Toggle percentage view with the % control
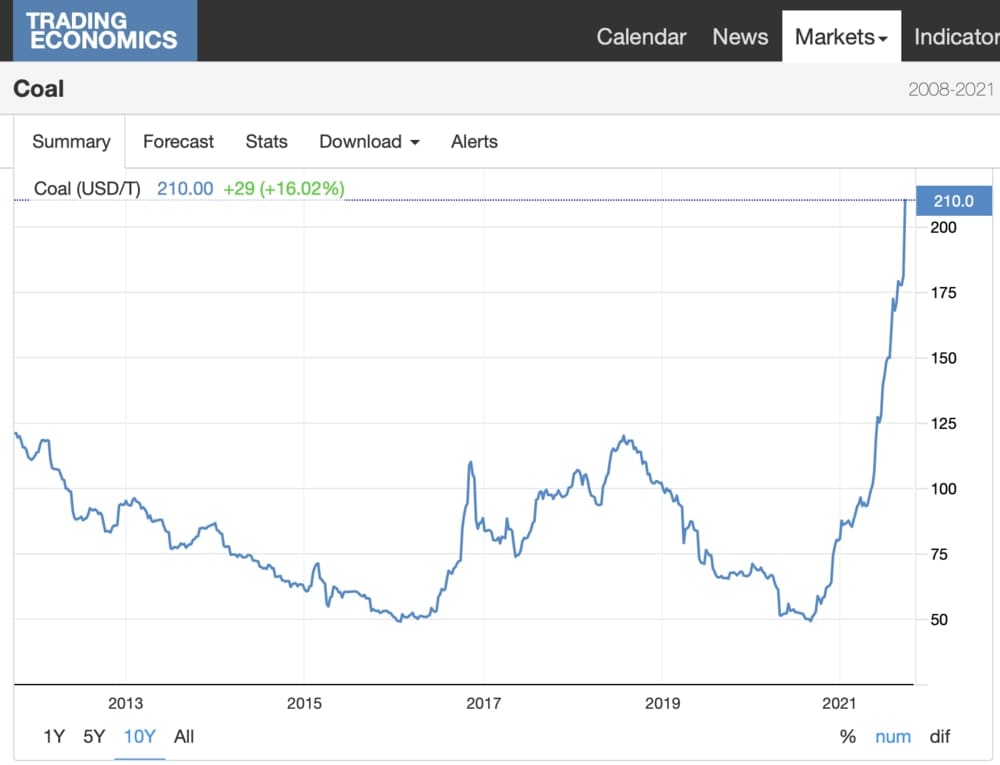 (x=847, y=736)
